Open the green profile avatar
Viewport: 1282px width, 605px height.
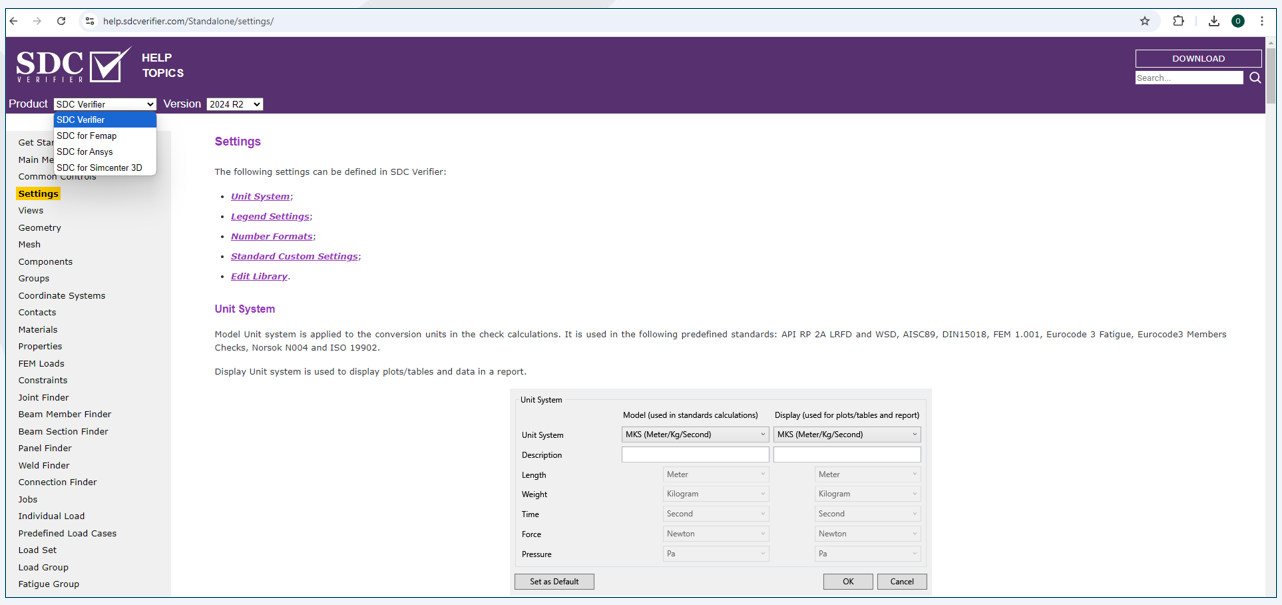[1238, 21]
